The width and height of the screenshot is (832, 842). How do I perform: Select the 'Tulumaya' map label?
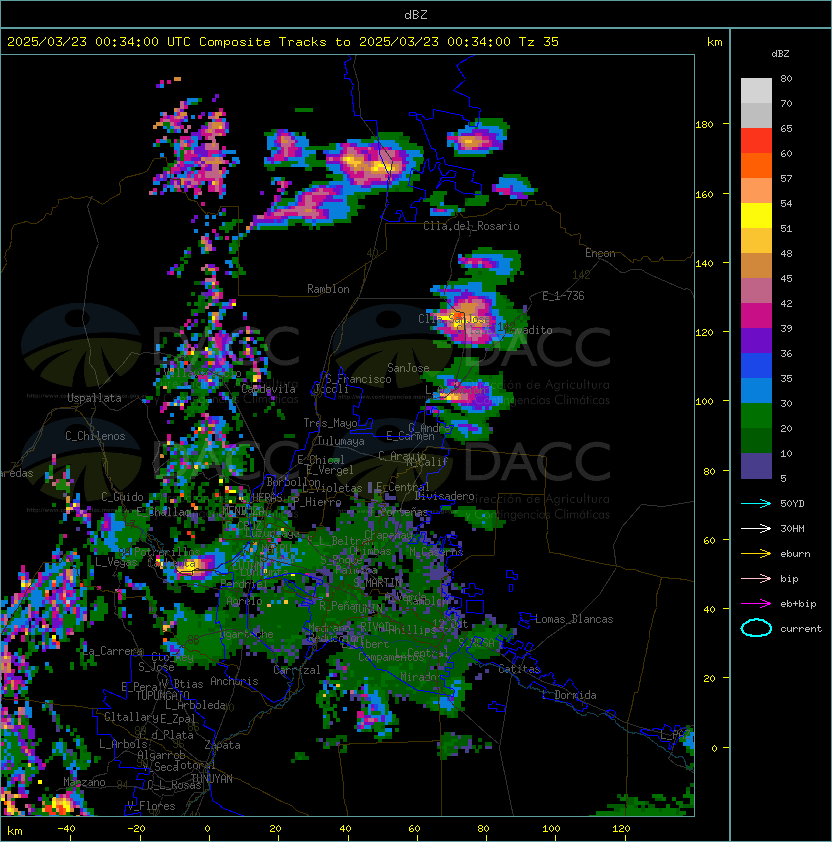click(x=341, y=441)
